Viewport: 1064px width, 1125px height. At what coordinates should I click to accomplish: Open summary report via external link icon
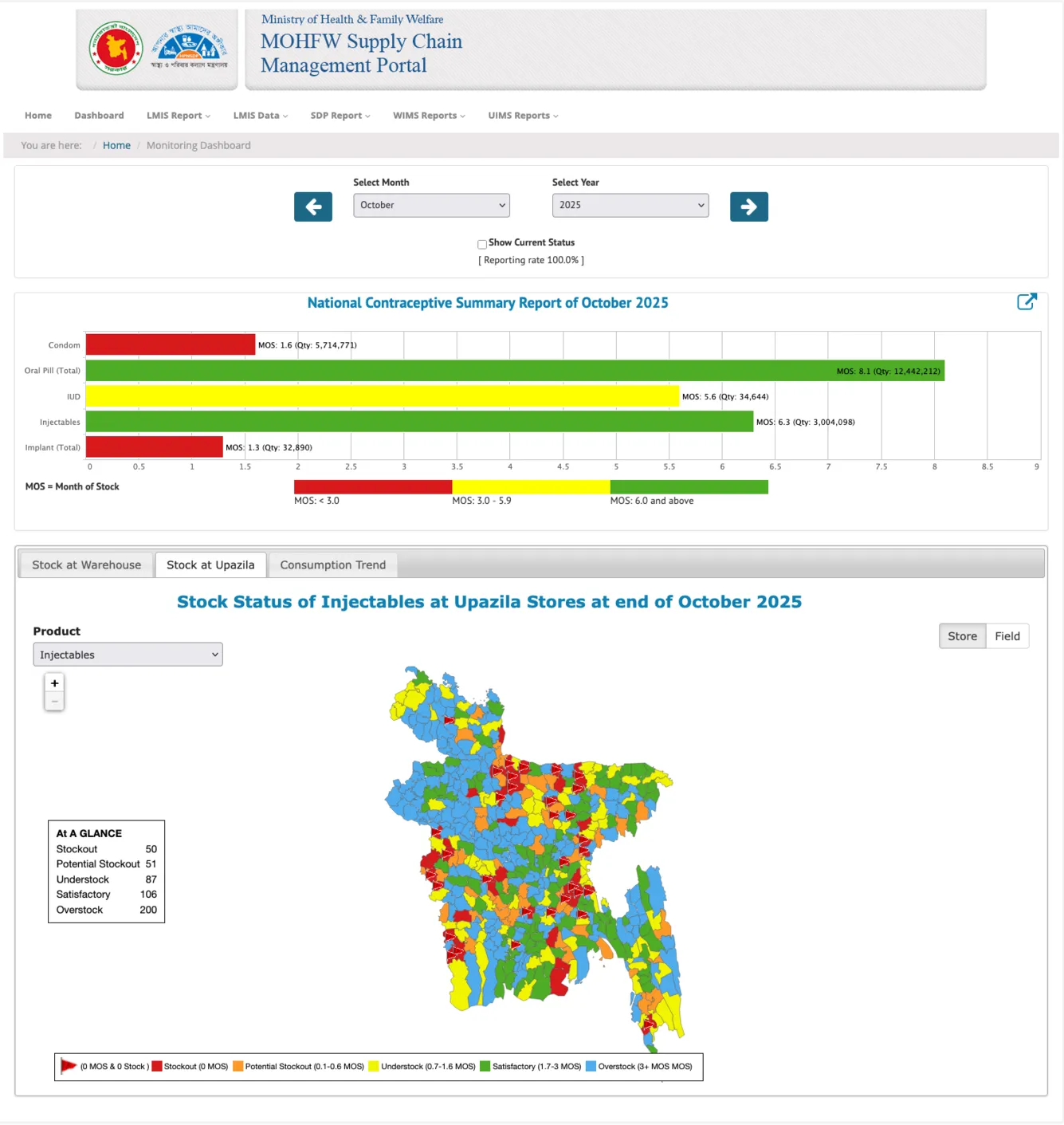point(1027,302)
